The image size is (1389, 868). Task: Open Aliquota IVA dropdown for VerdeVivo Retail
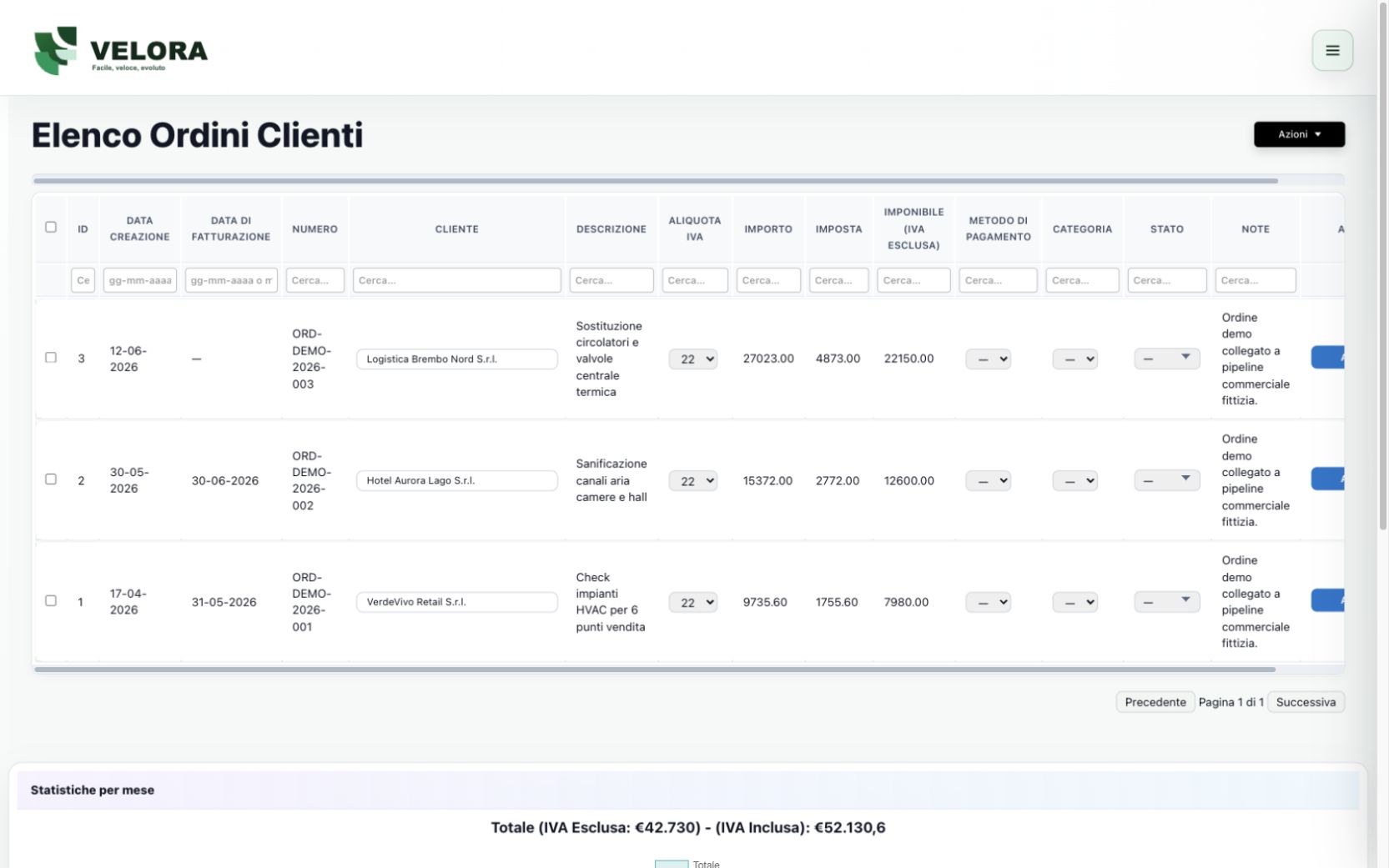coord(692,602)
